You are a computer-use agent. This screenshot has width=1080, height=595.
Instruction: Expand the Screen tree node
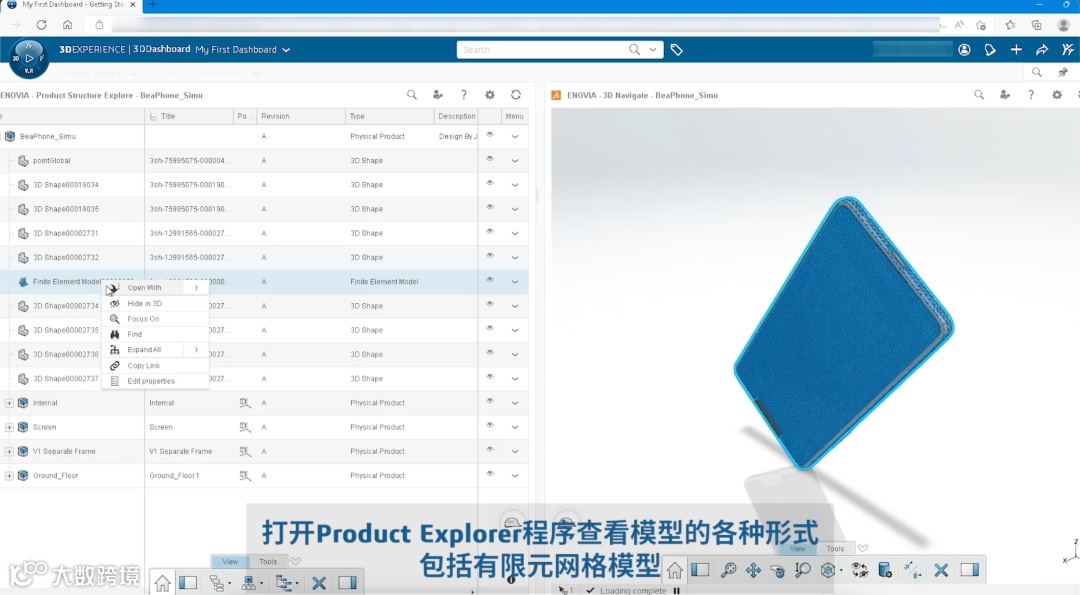9,427
